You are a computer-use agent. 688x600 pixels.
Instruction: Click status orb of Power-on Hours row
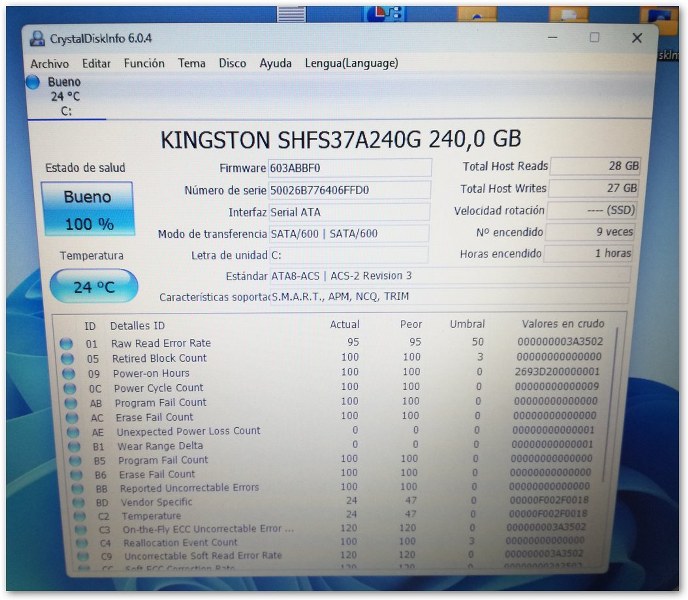68,374
